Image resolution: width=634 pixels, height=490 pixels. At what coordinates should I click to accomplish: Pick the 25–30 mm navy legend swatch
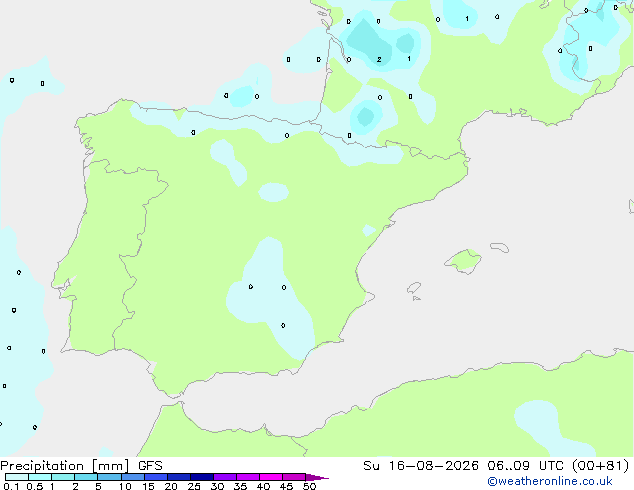point(202,477)
